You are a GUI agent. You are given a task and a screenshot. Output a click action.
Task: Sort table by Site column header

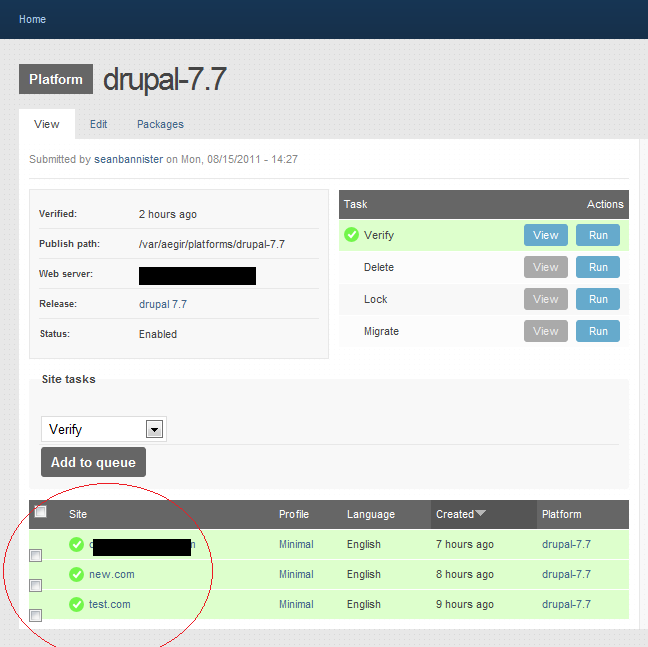[x=78, y=514]
